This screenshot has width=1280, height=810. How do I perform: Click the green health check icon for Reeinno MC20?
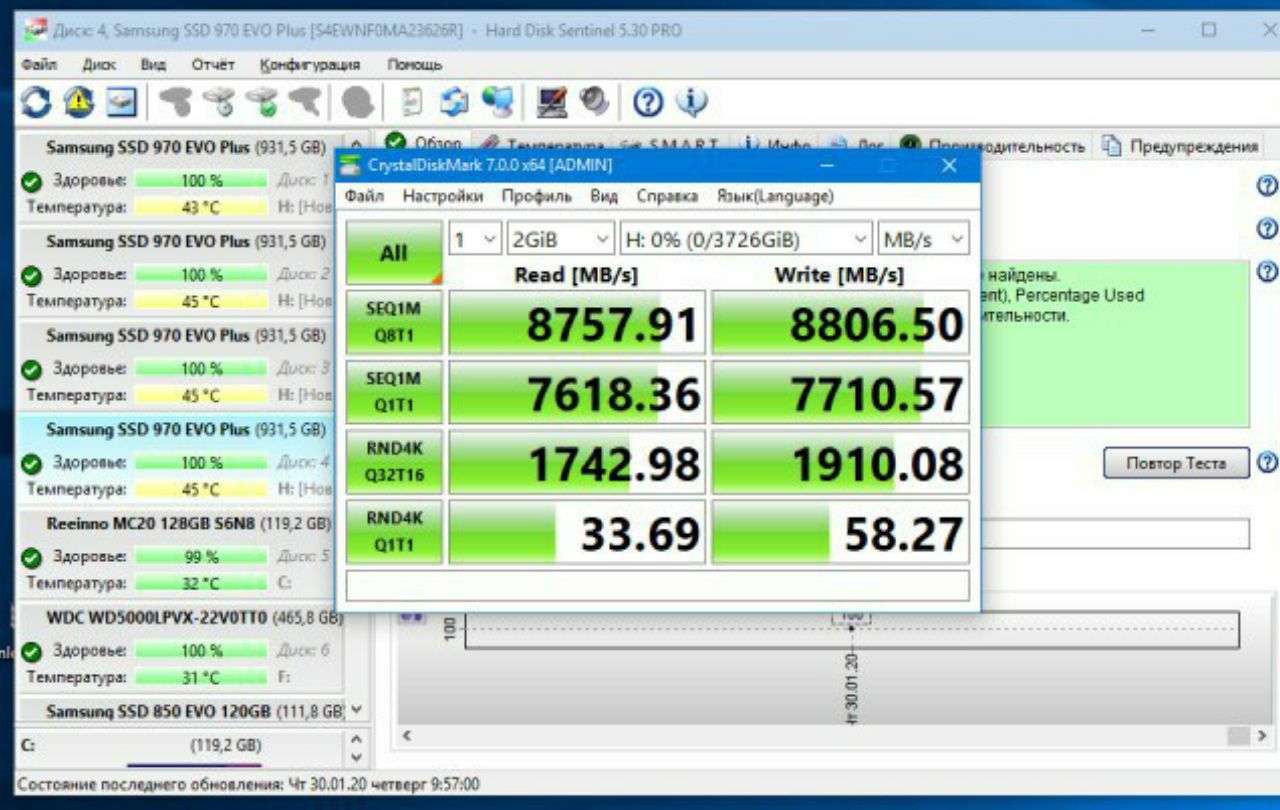click(x=31, y=557)
